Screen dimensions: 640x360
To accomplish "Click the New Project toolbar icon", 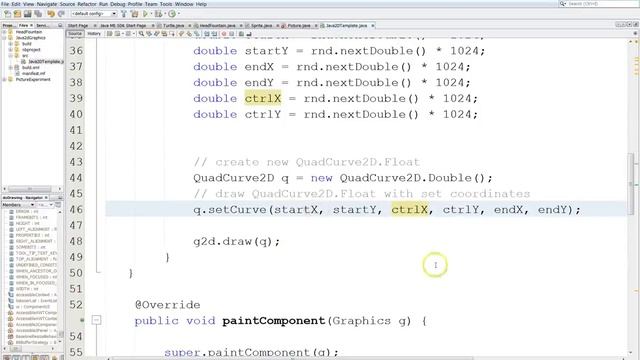I will (x=17, y=14).
